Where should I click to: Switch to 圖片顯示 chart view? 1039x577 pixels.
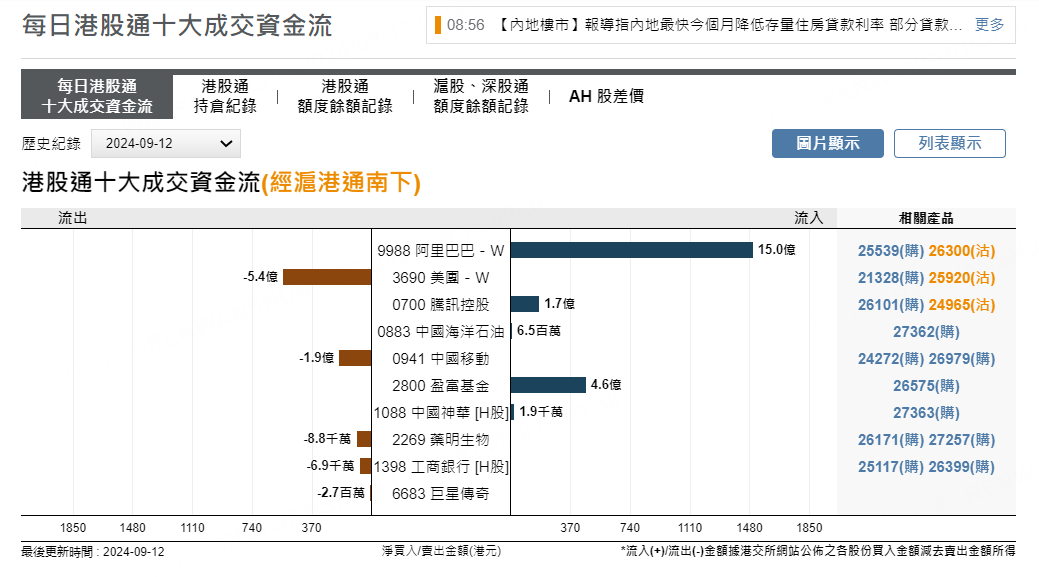(828, 143)
